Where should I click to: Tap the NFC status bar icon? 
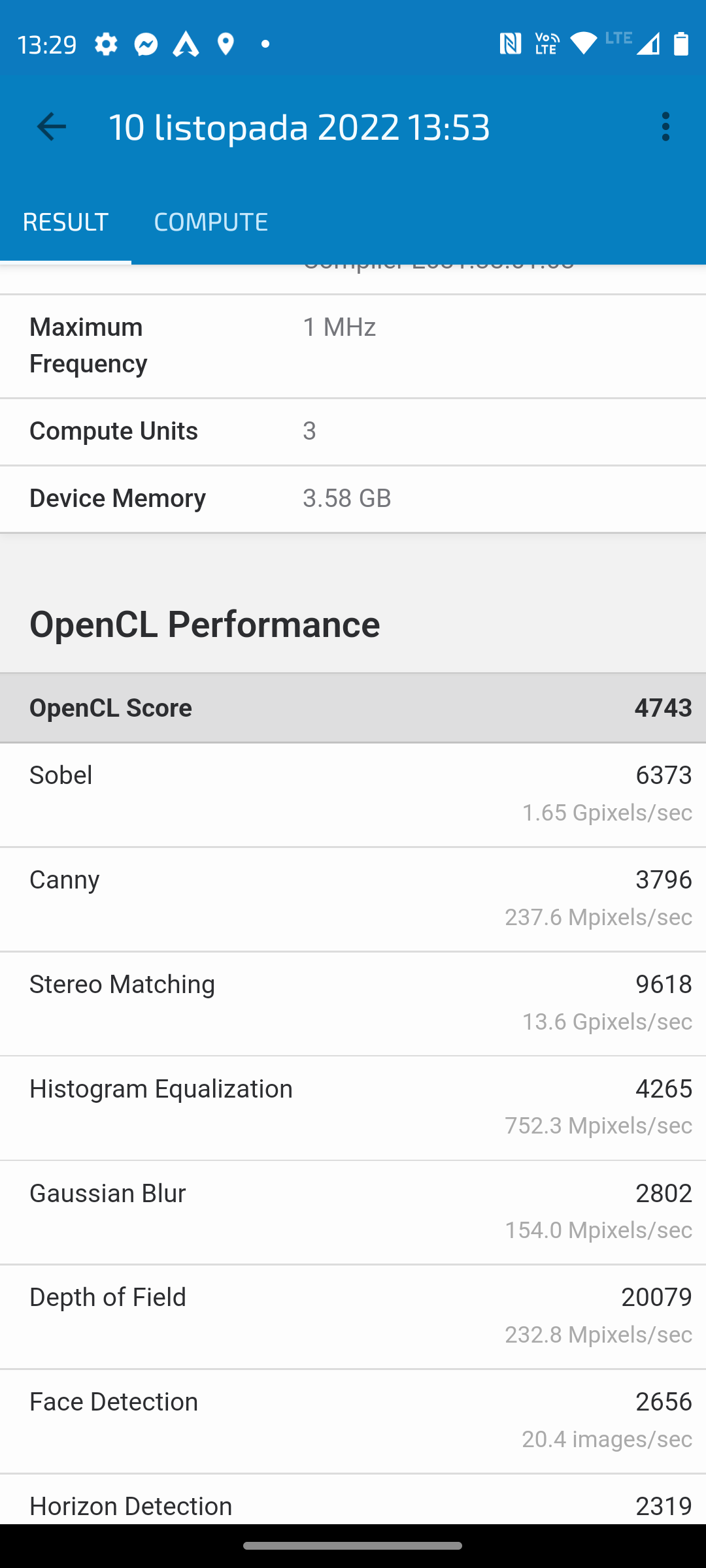point(510,44)
